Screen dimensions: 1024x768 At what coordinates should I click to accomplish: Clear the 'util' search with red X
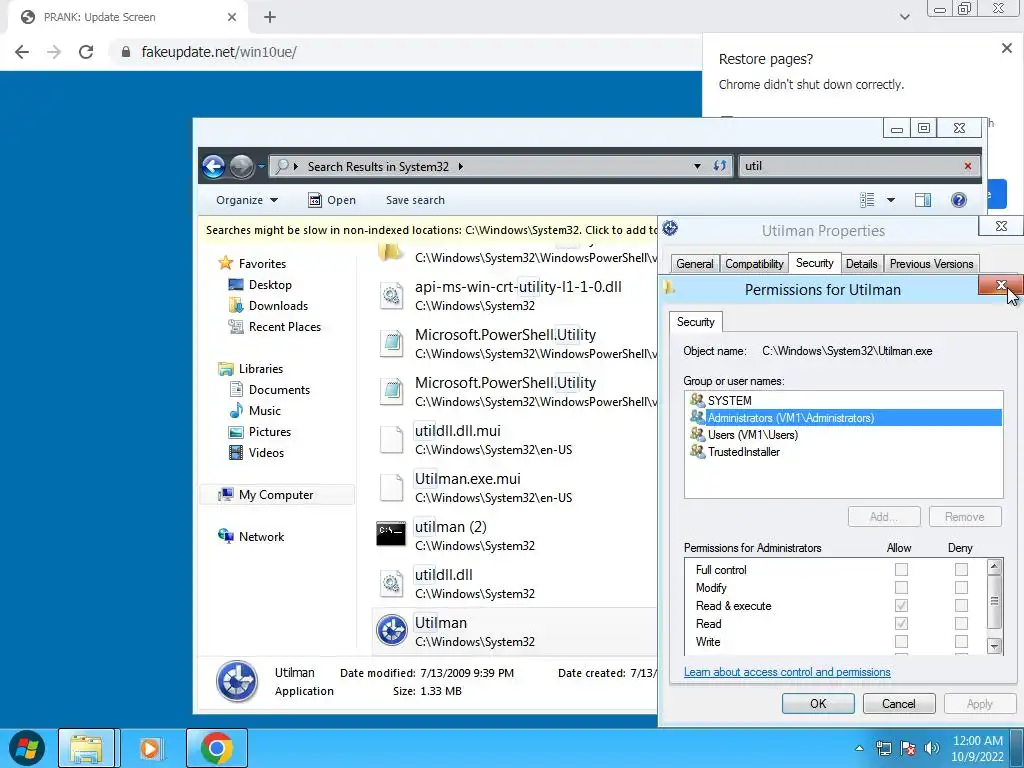[968, 166]
